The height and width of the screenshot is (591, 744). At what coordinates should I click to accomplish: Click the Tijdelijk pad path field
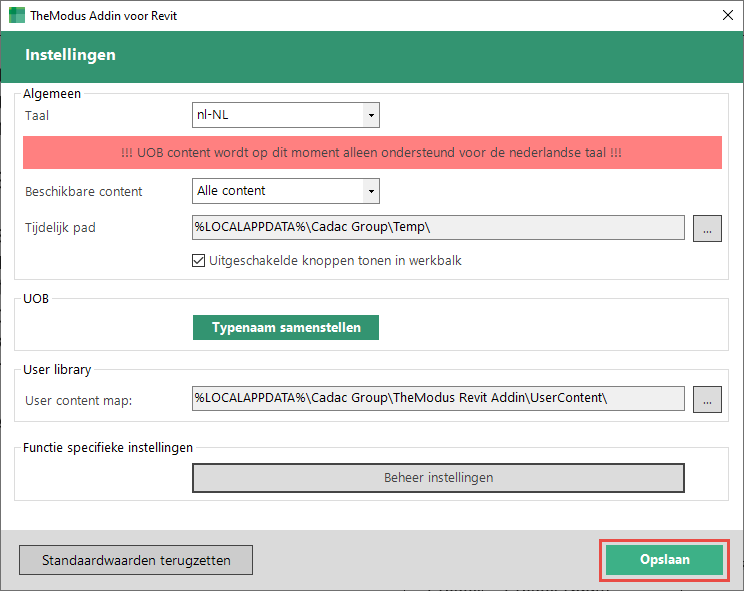pyautogui.click(x=438, y=227)
